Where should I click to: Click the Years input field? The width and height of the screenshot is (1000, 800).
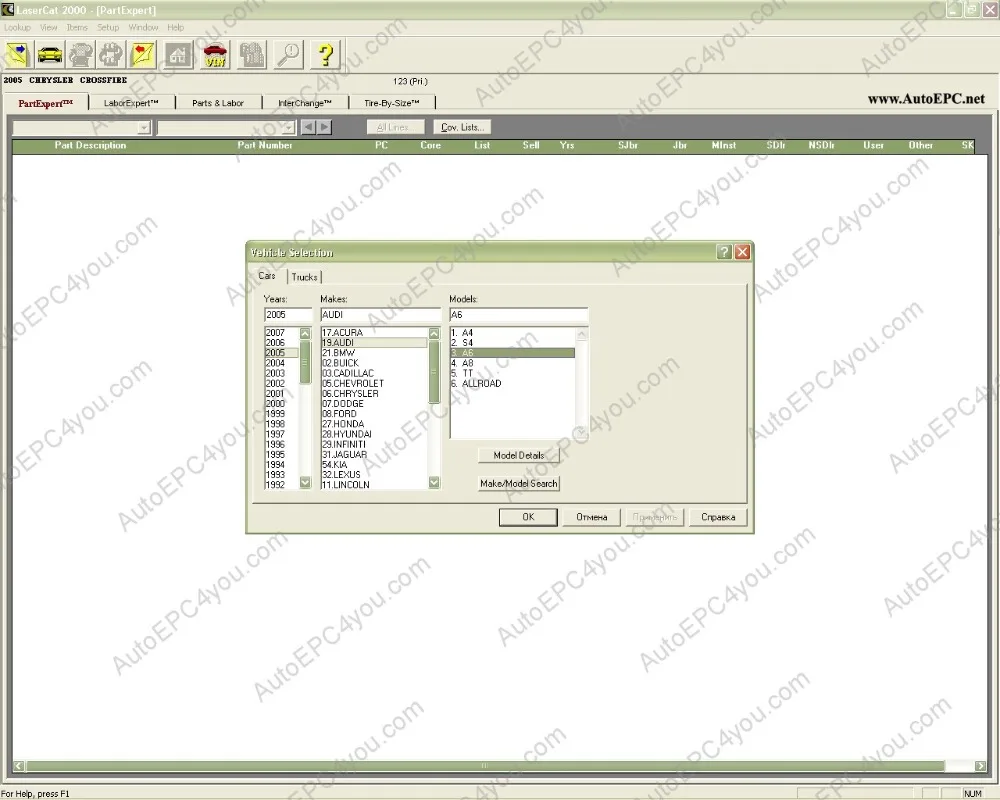(288, 315)
